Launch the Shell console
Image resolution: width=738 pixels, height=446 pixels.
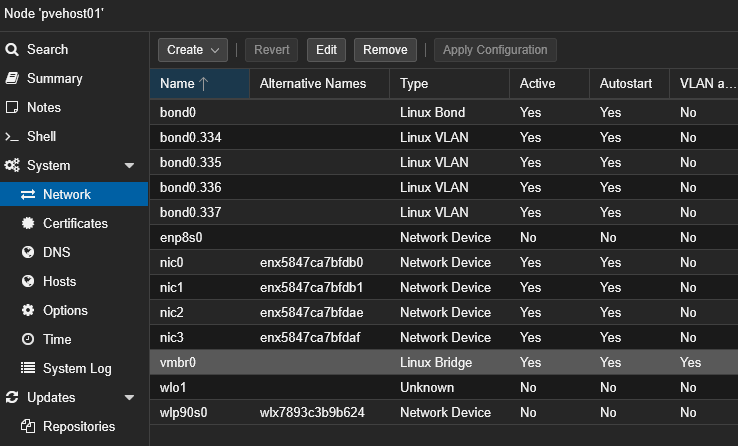(x=74, y=136)
